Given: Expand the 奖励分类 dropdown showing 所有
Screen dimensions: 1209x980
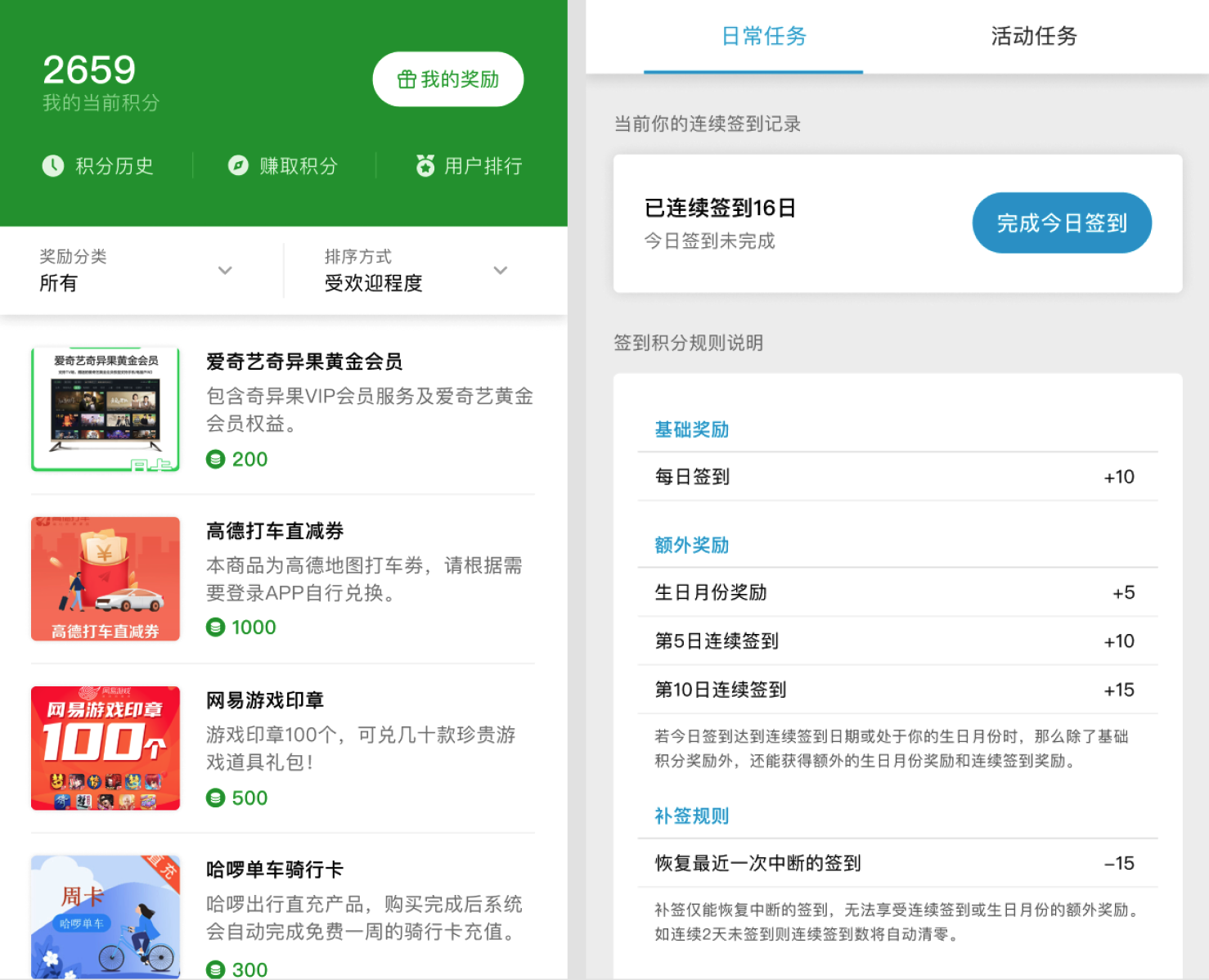Looking at the screenshot, I should coord(136,271).
